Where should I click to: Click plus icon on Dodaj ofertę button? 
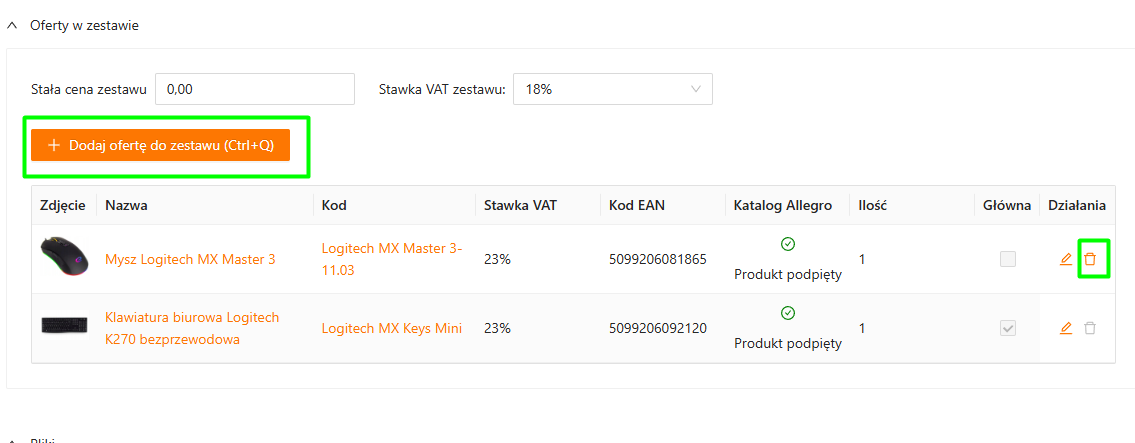click(54, 145)
